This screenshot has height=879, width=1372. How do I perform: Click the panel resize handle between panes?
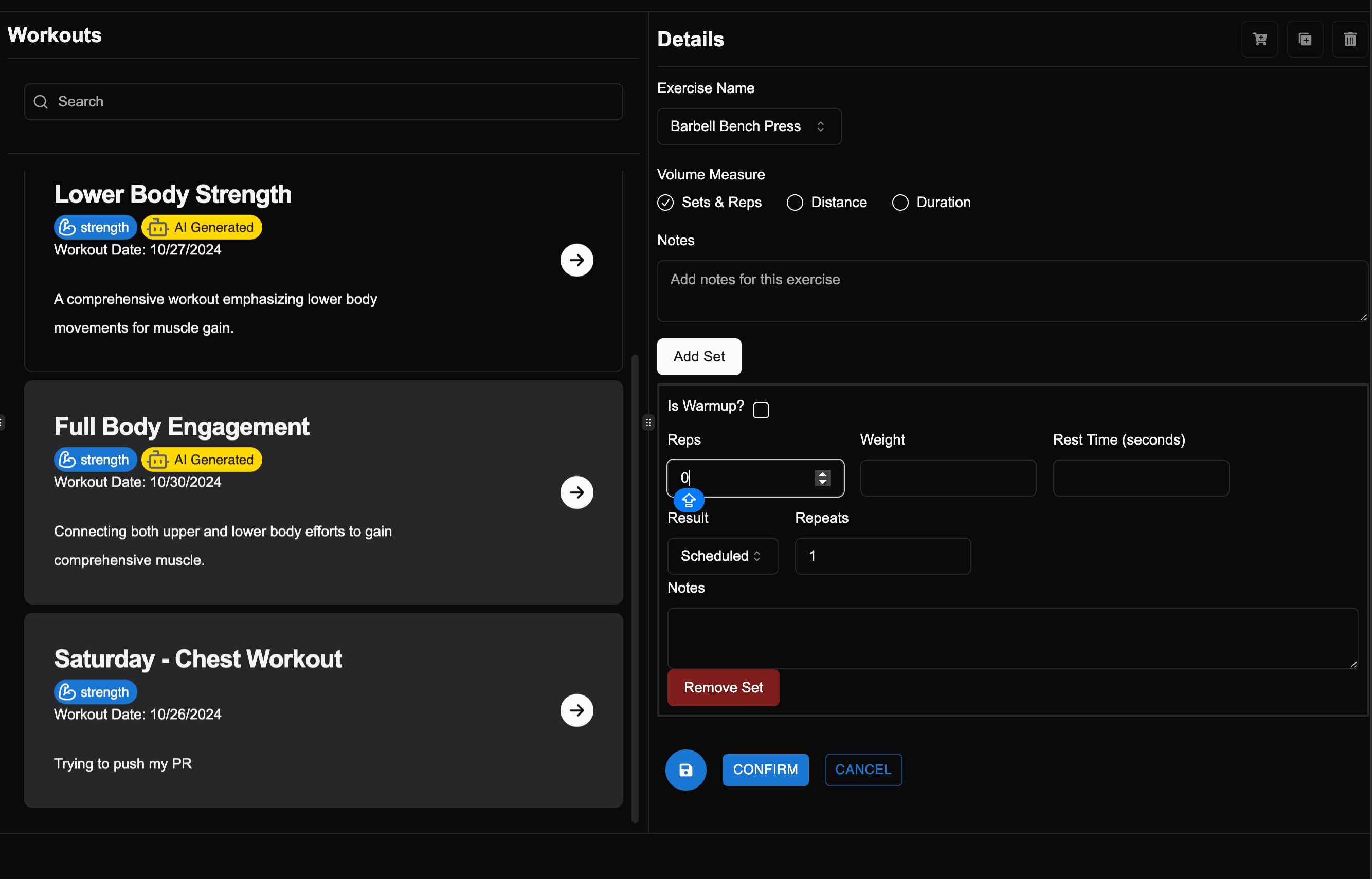(x=648, y=423)
